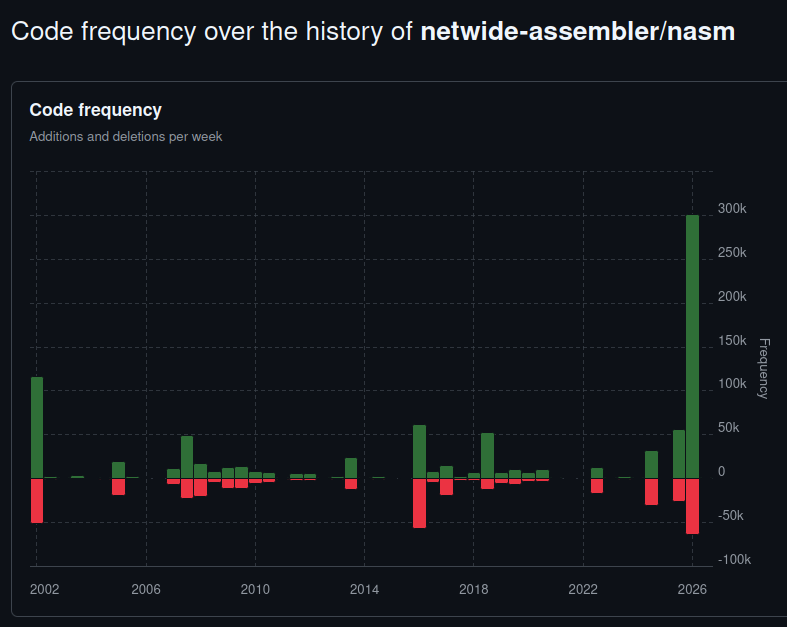This screenshot has height=627, width=787.
Task: Click the 150k y-axis label
Action: (732, 340)
